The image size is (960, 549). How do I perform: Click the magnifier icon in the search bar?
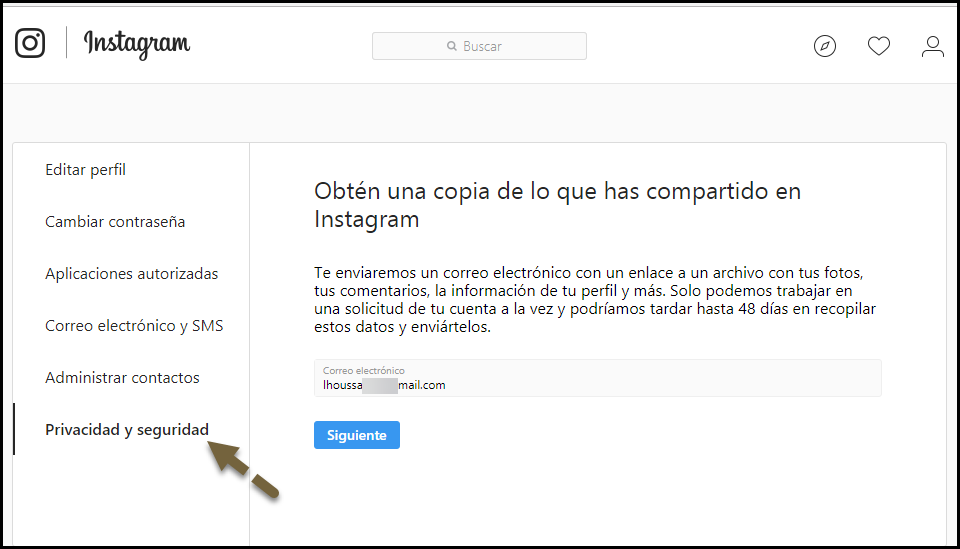[452, 47]
